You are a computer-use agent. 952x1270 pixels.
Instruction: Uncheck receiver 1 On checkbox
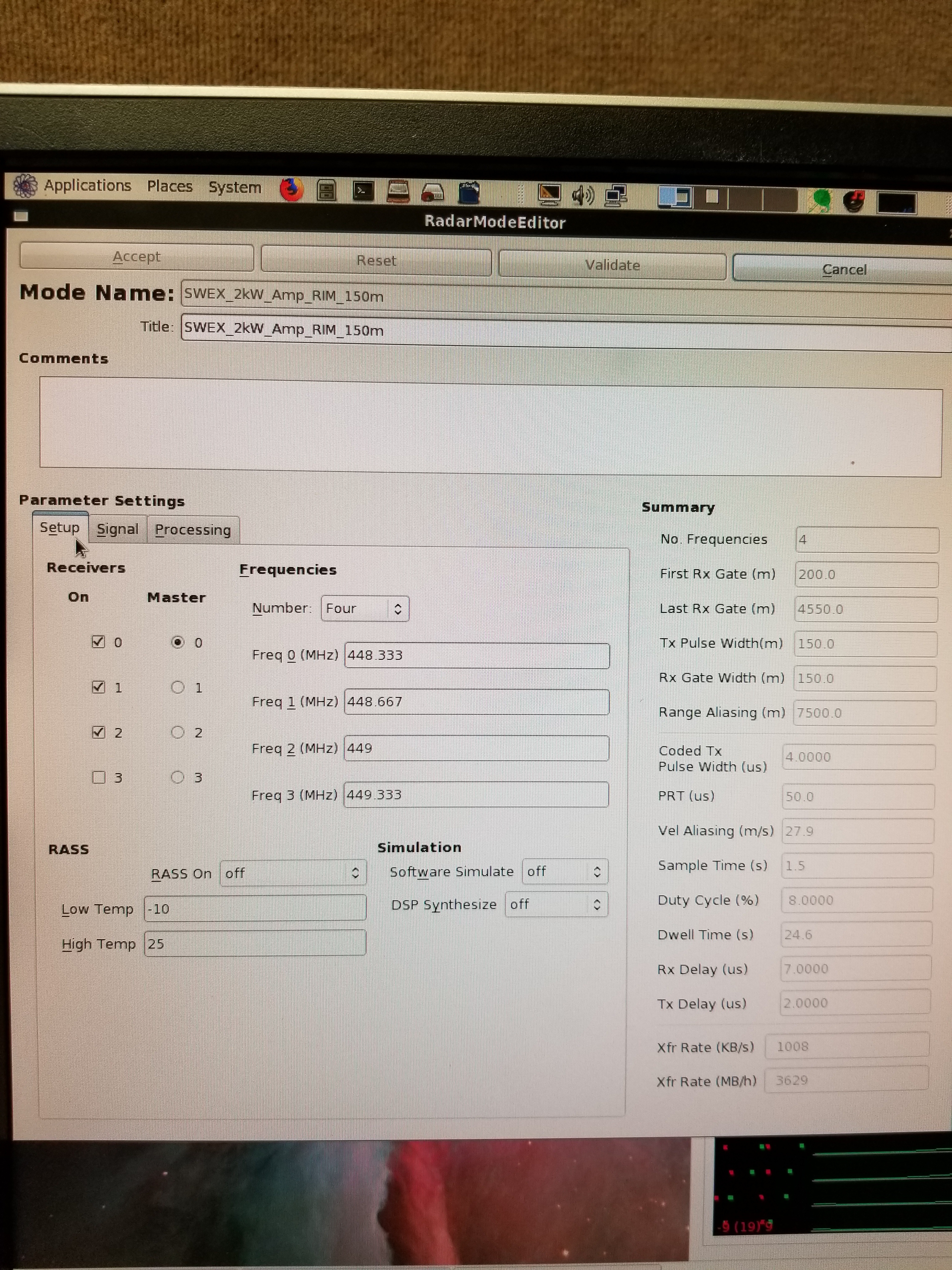pyautogui.click(x=99, y=687)
